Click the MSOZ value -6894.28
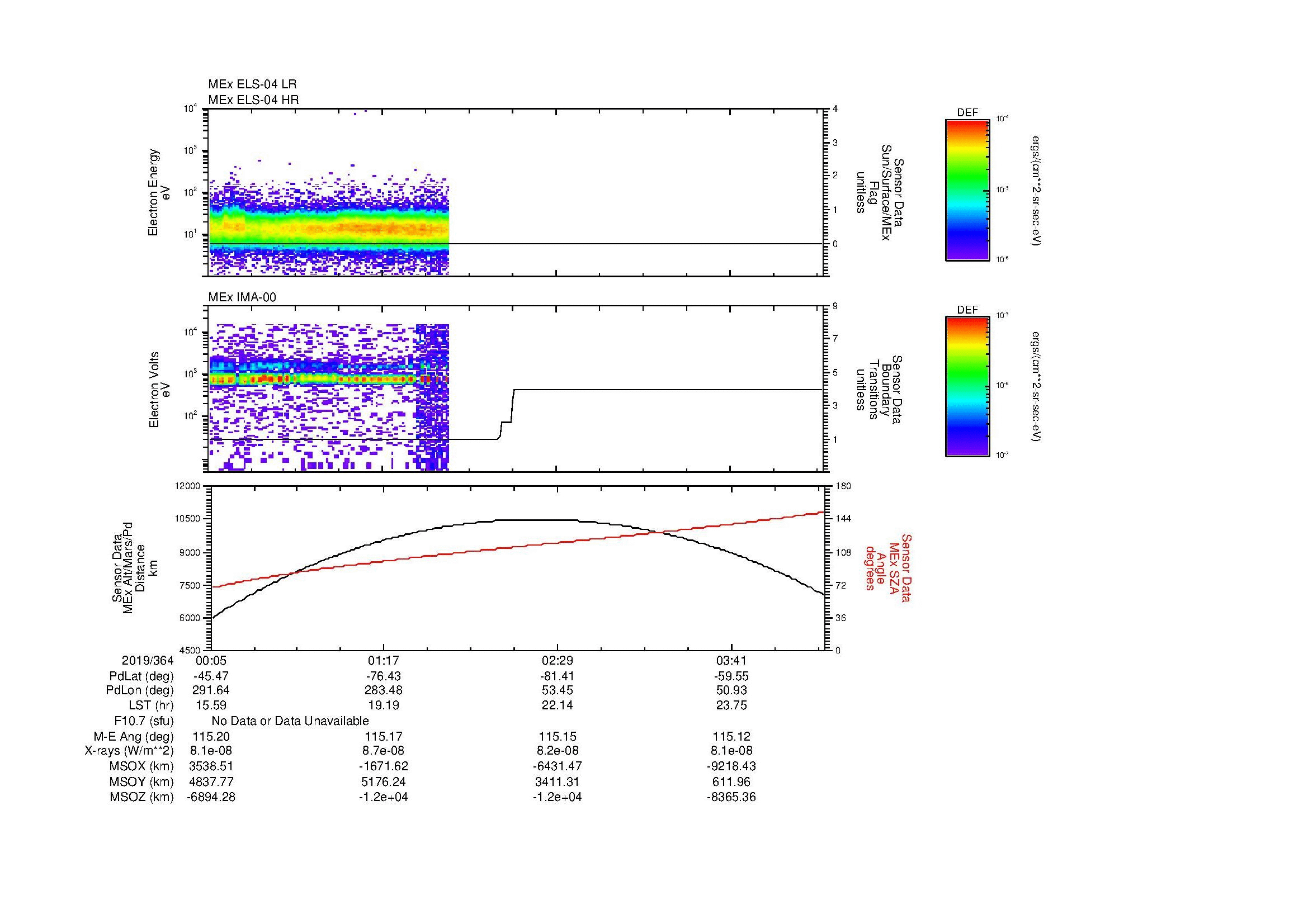The width and height of the screenshot is (1308, 924). coord(211,797)
